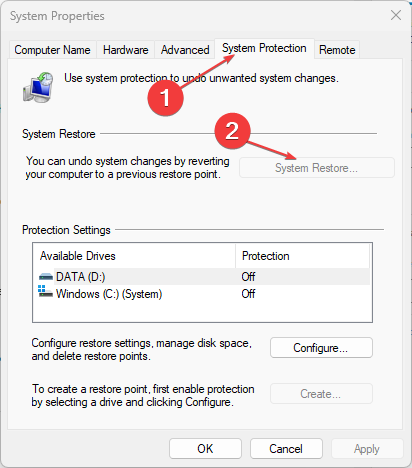Open the Remote tab

[x=337, y=50]
